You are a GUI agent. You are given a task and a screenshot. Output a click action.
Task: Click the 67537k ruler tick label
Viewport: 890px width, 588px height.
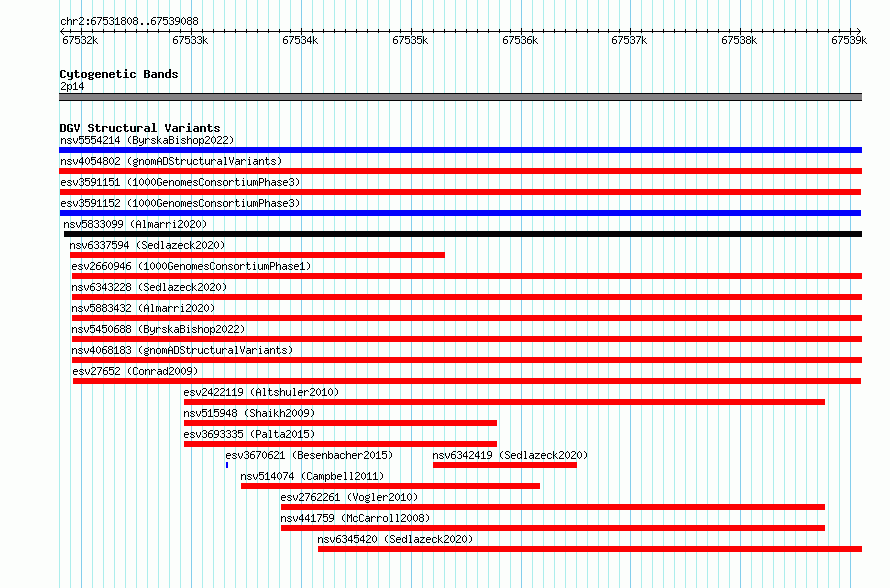[629, 40]
